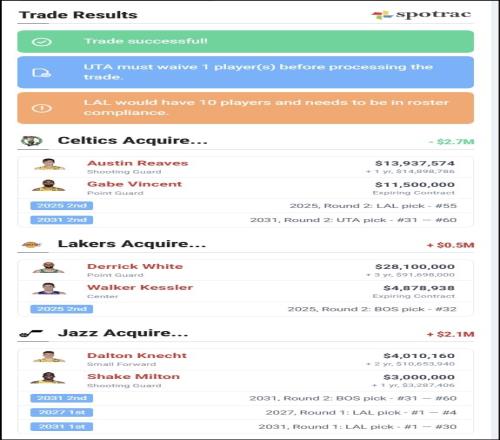Select the Walker Kessler name link

140,287
